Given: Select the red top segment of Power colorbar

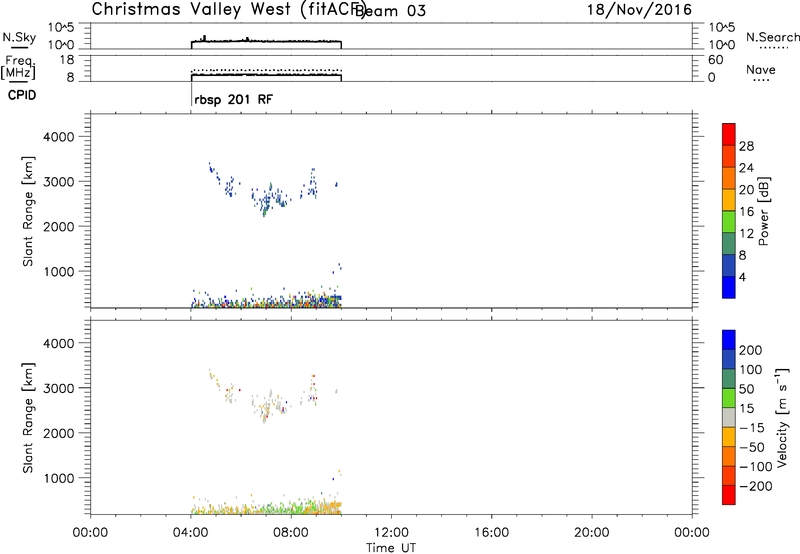Looking at the screenshot, I should (729, 134).
